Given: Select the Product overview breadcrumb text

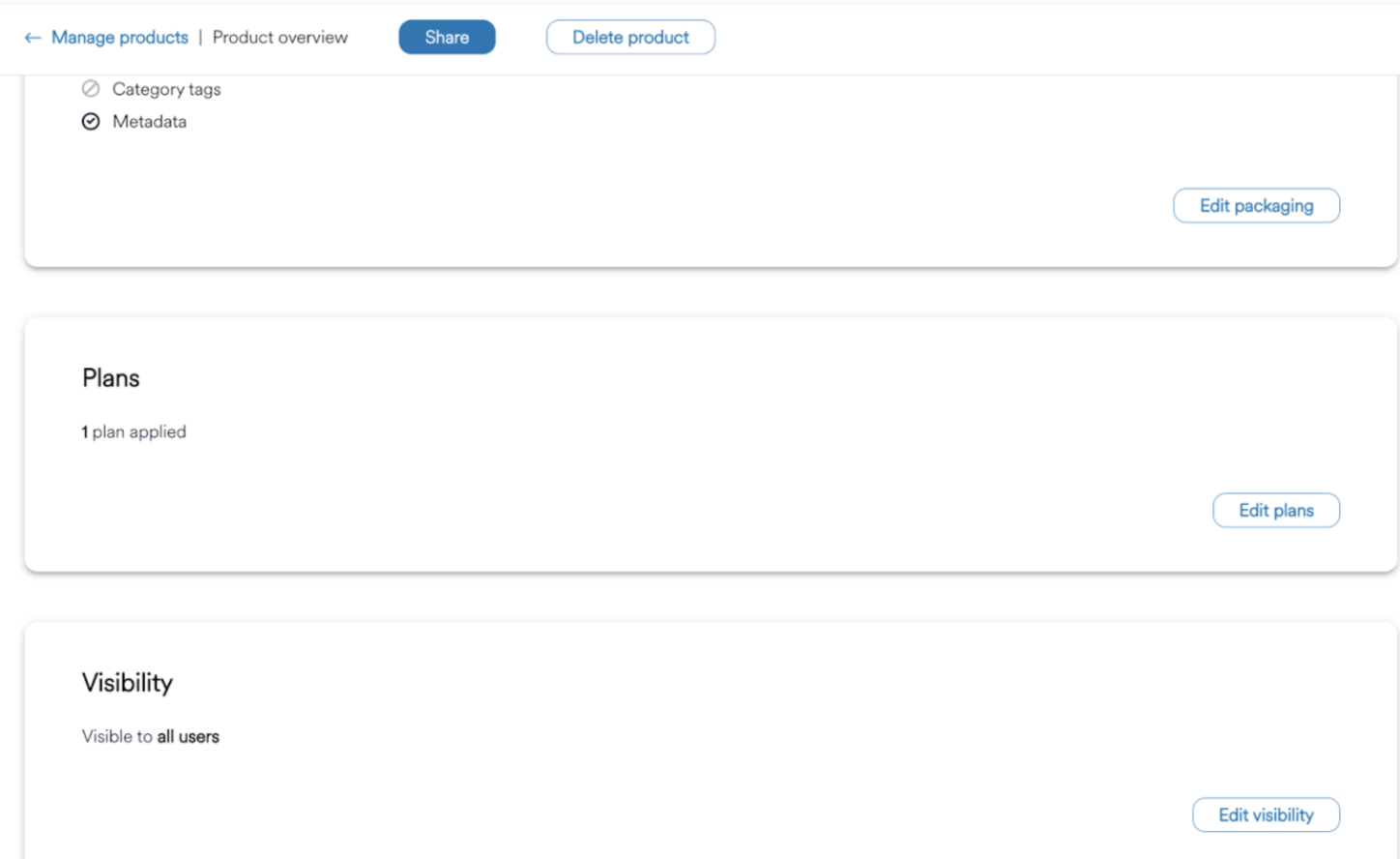Looking at the screenshot, I should click(x=279, y=38).
